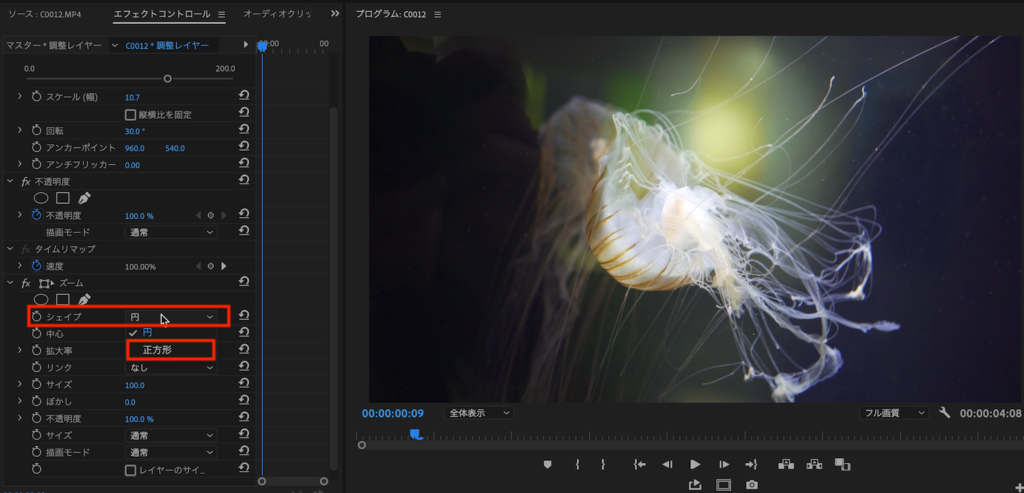Click the Go to In point icon
1024x493 pixels.
[639, 464]
